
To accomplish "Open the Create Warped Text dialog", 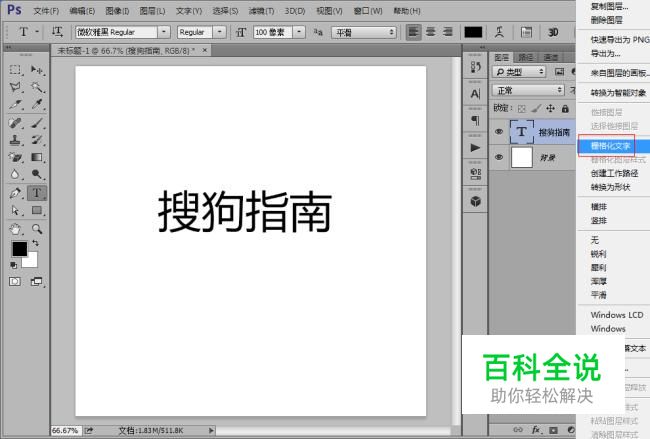I will pyautogui.click(x=499, y=32).
